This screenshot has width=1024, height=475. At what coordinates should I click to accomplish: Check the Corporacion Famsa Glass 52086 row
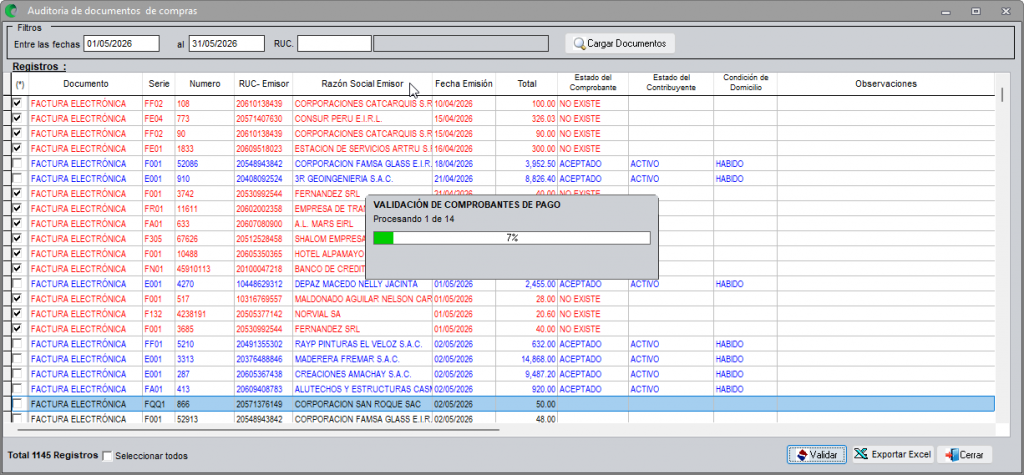point(17,163)
